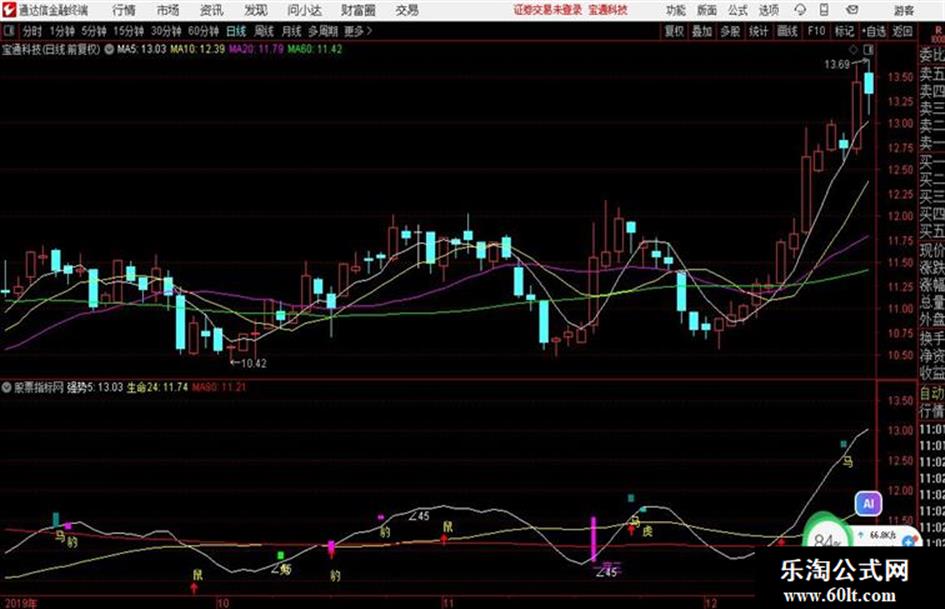Open the 功能 menu
The height and width of the screenshot is (609, 945).
click(x=676, y=10)
